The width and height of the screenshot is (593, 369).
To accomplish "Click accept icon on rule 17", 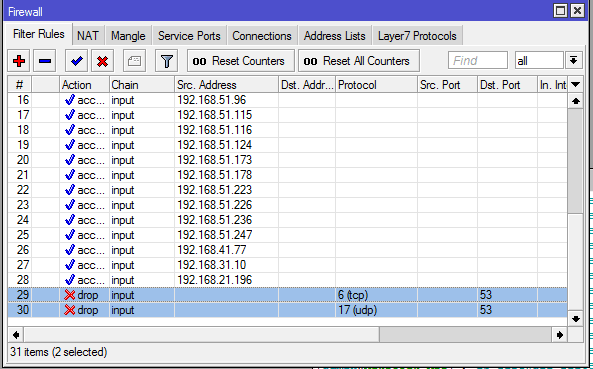I will (70, 115).
